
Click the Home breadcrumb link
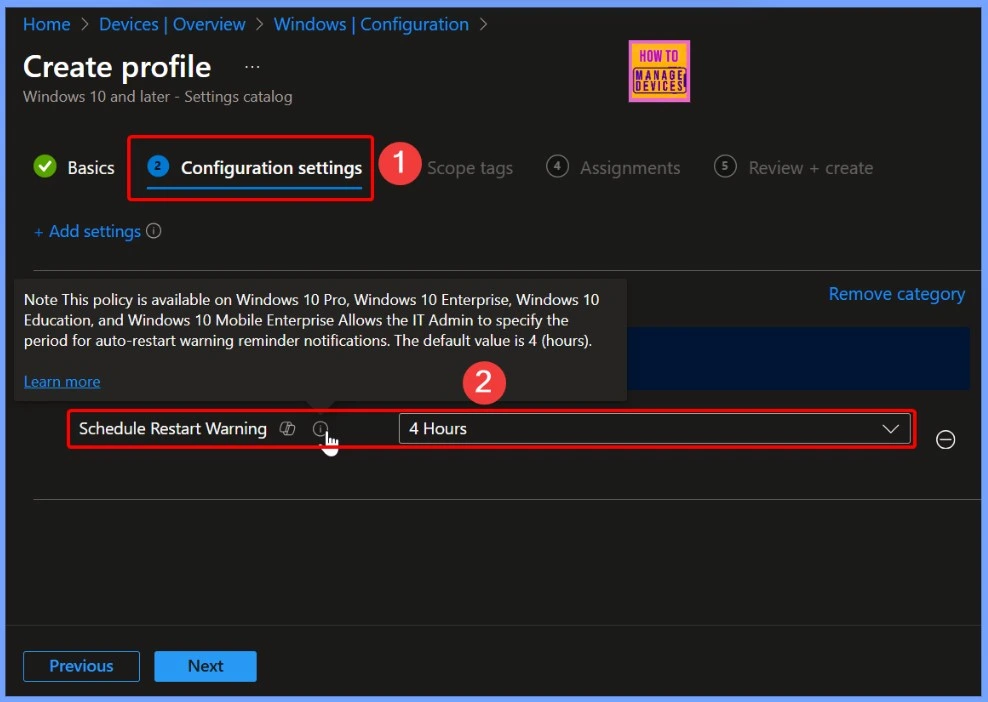pyautogui.click(x=46, y=24)
